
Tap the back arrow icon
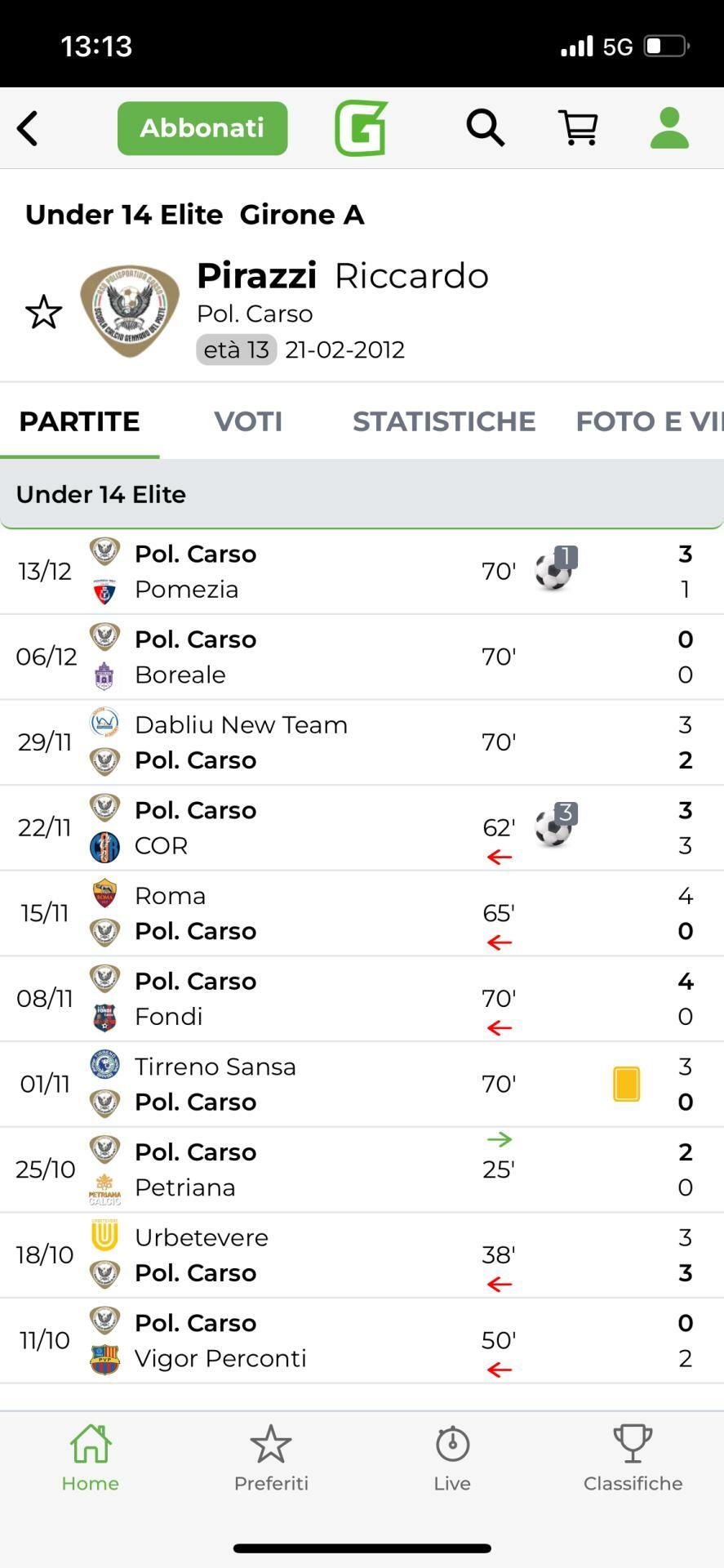coord(28,128)
